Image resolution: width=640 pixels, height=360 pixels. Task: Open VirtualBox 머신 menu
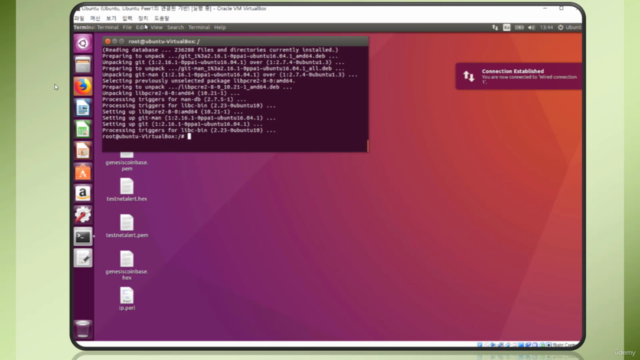pos(95,18)
